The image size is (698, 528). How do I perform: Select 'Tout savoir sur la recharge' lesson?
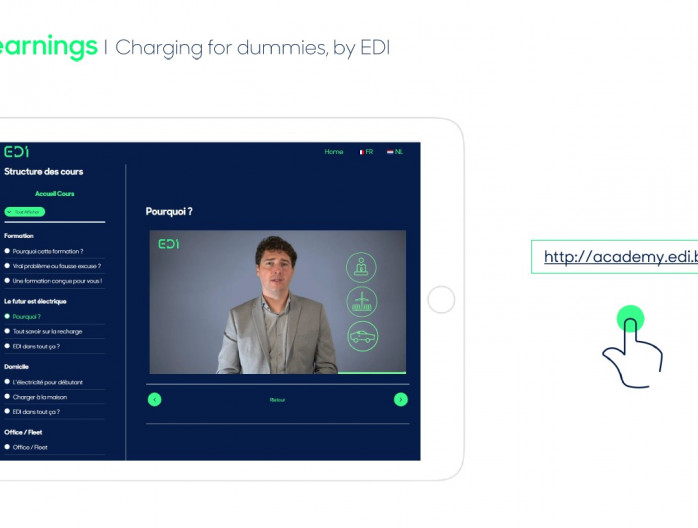click(47, 331)
